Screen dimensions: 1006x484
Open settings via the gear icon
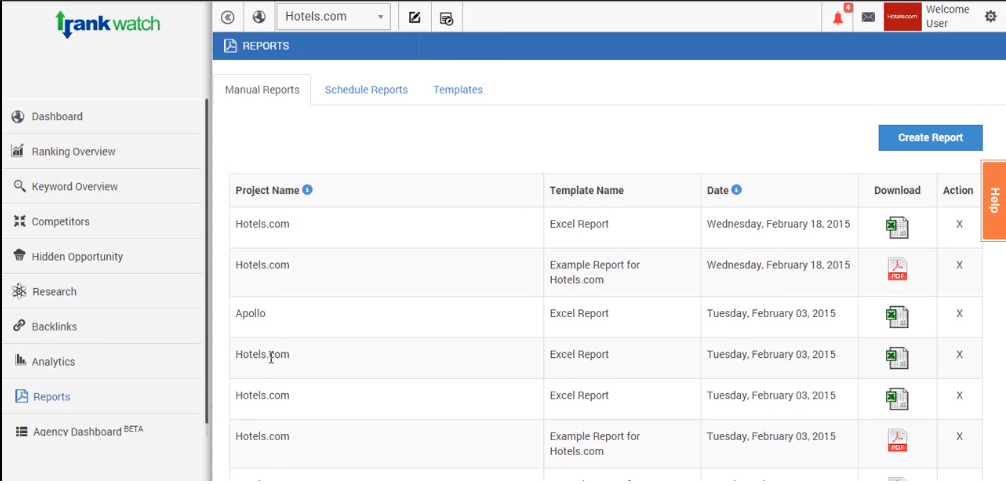tap(990, 17)
